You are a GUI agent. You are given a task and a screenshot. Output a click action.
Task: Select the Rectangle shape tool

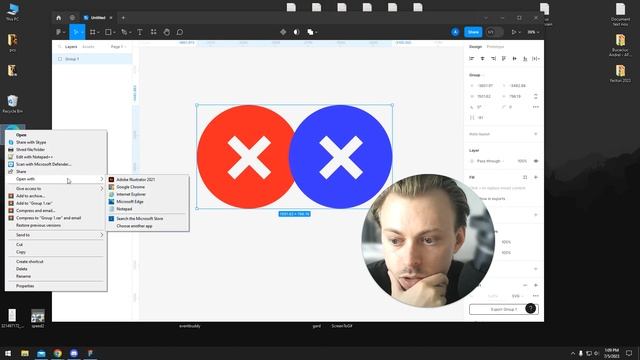click(108, 32)
